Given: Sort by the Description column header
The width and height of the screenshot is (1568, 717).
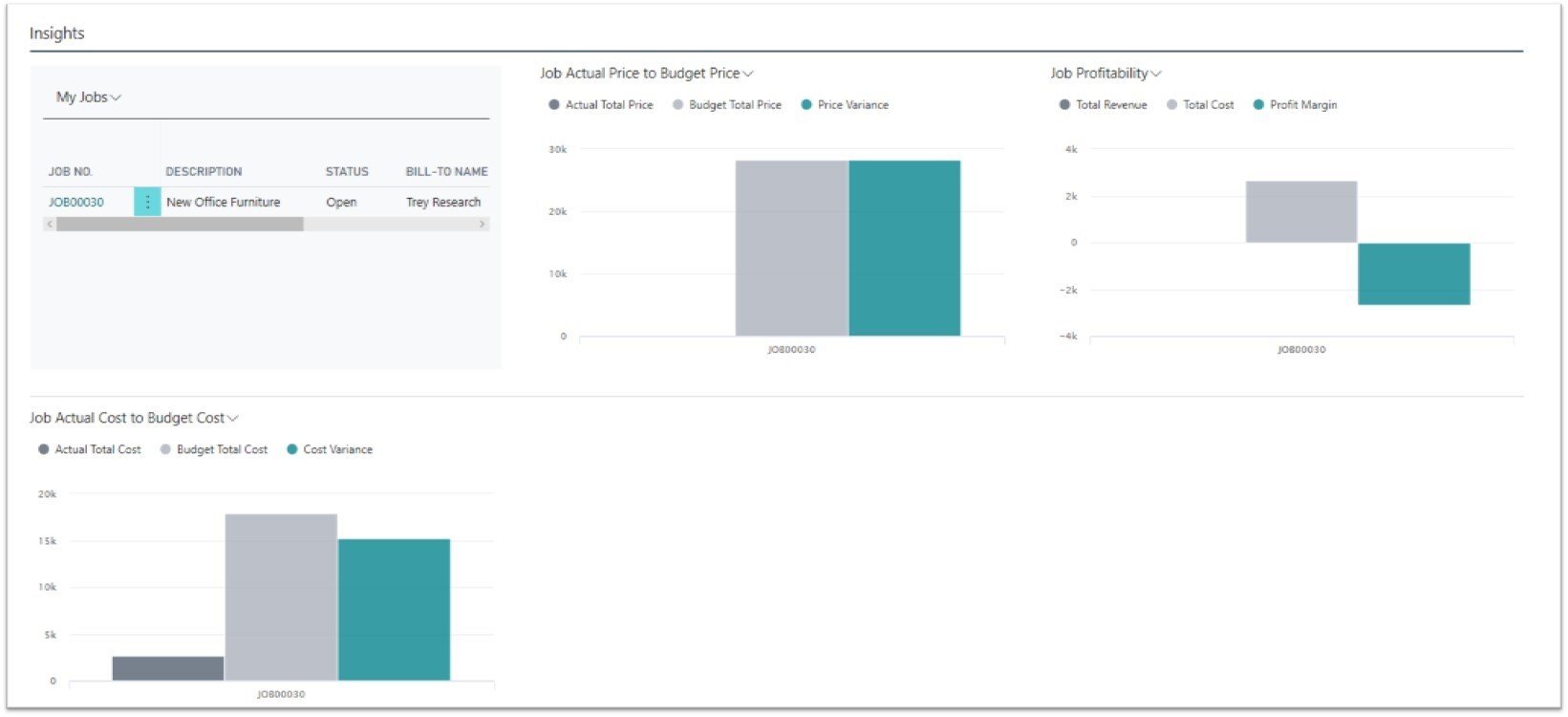Looking at the screenshot, I should pyautogui.click(x=204, y=172).
